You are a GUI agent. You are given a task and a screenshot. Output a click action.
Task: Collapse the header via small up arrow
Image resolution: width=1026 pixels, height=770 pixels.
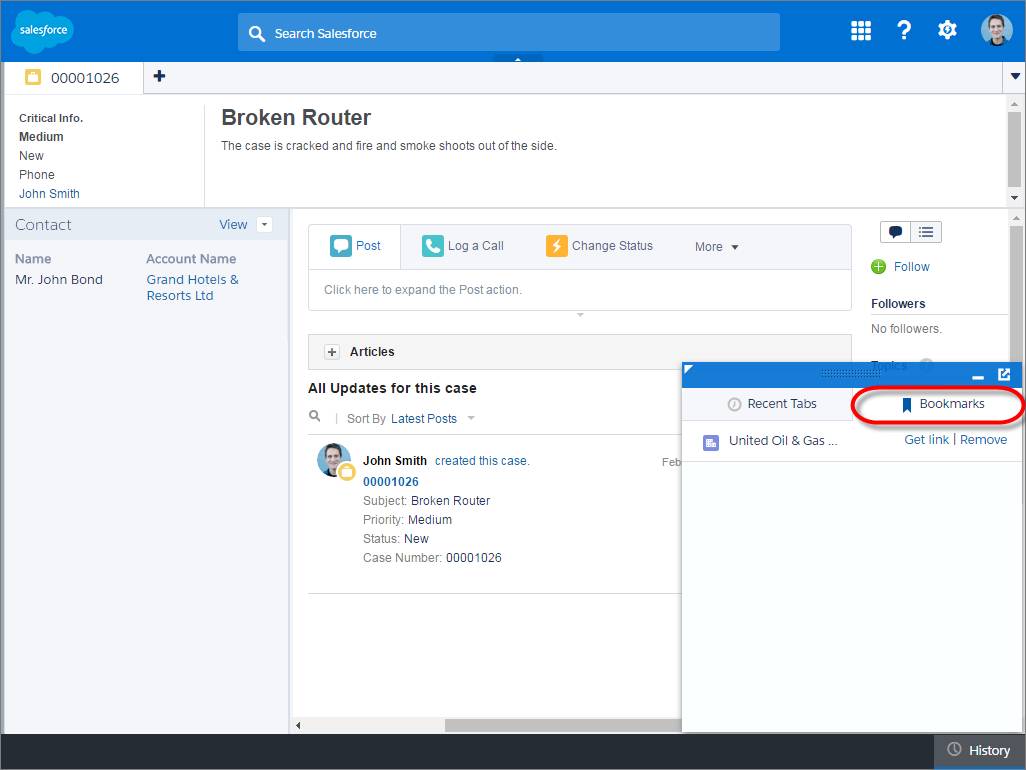pos(518,59)
